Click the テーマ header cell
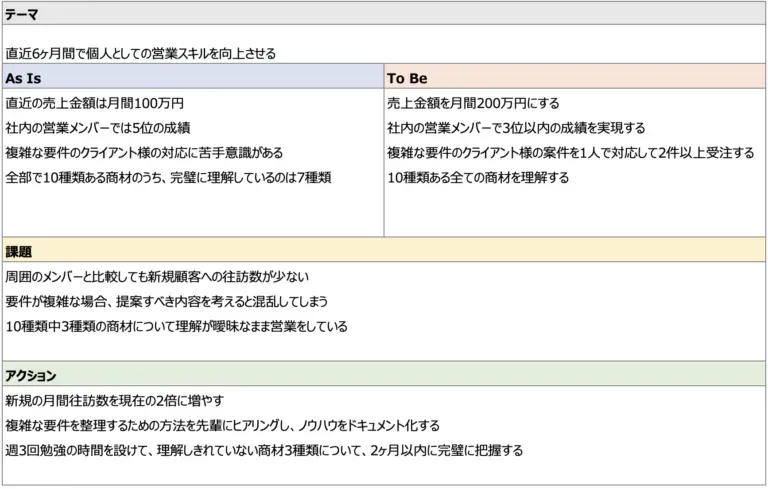 pos(384,14)
